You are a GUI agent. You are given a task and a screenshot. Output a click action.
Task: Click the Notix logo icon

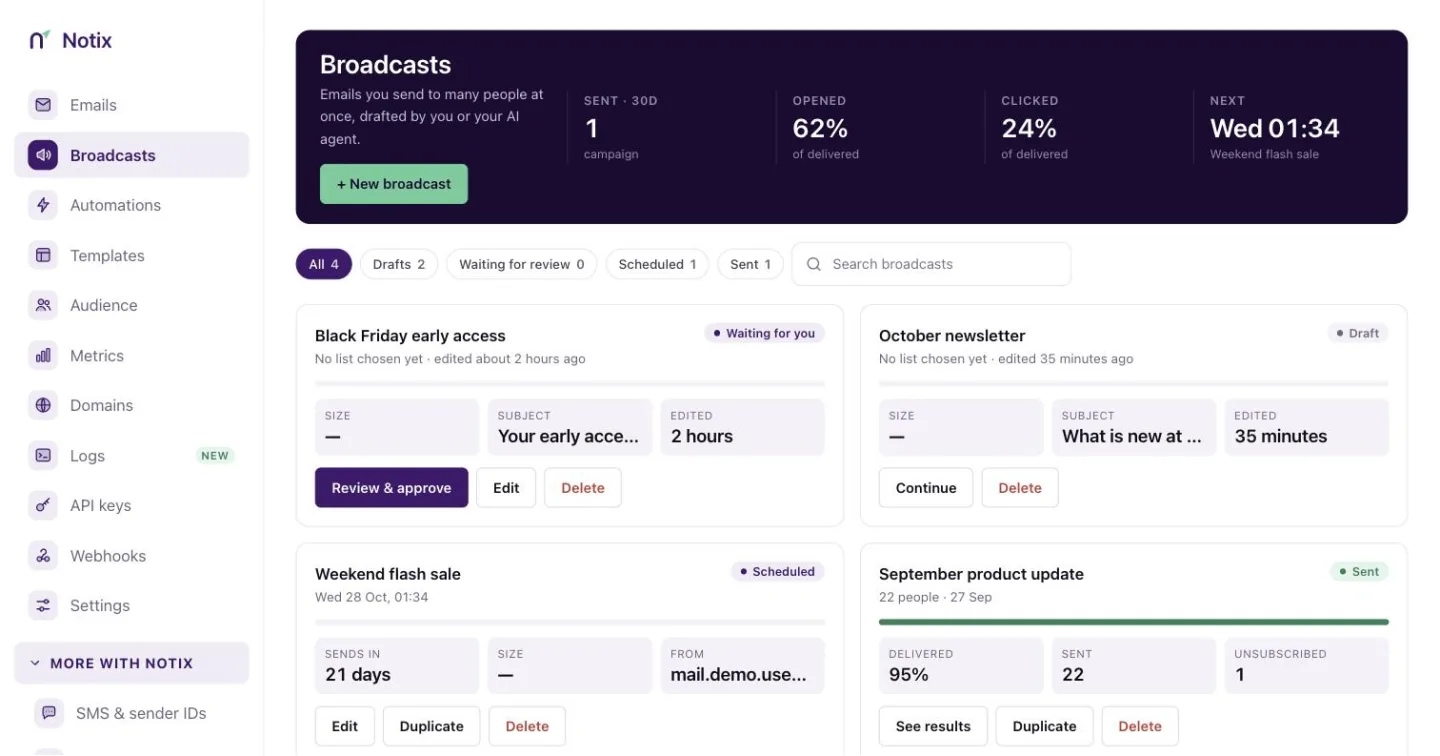click(39, 40)
